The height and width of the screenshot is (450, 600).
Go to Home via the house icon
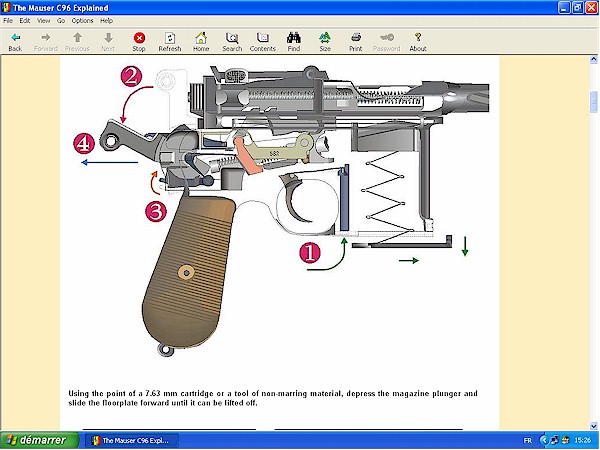pyautogui.click(x=201, y=38)
